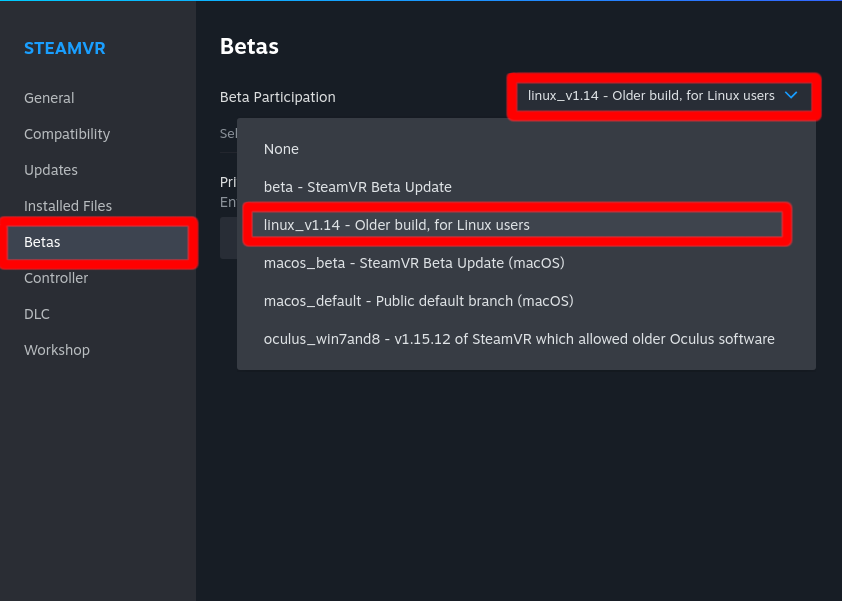Screen dimensions: 842x601
Task: Select the None beta option
Action: click(281, 149)
